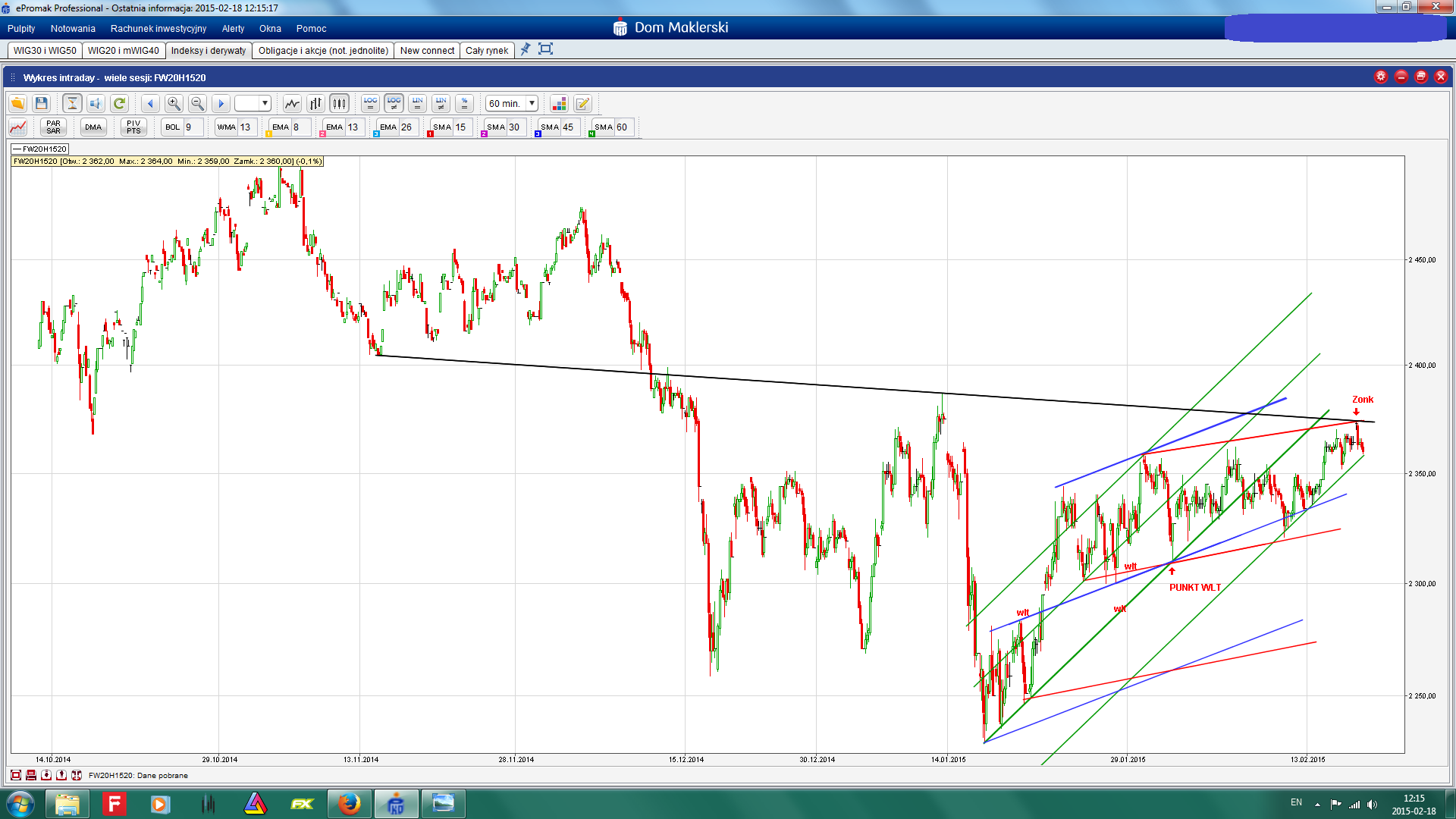Toggle the DMA indicator button
The image size is (1456, 819).
[93, 127]
